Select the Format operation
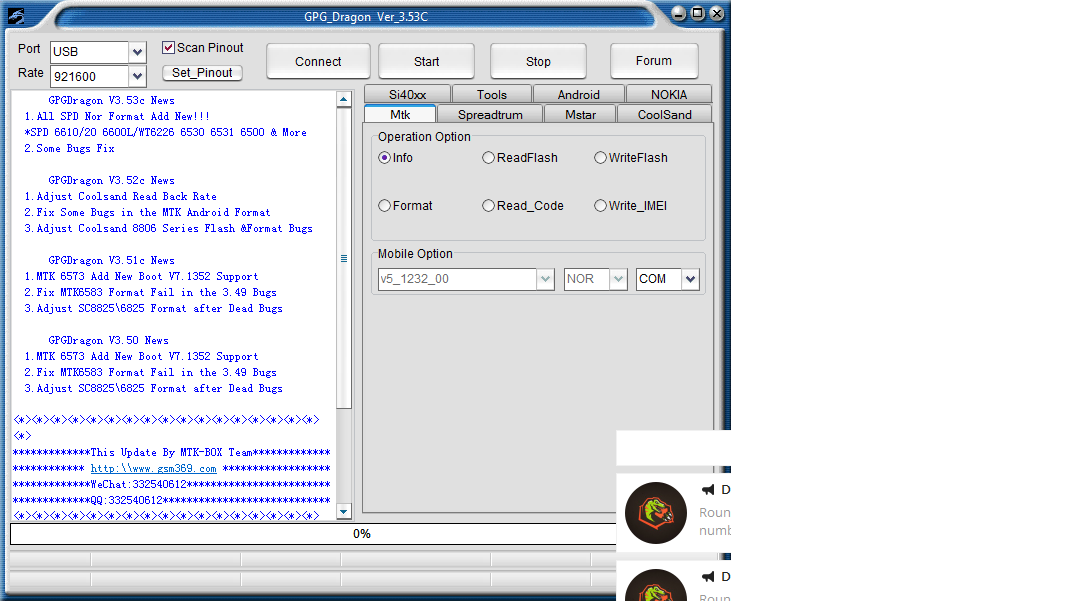The height and width of the screenshot is (601, 1072). tap(384, 205)
